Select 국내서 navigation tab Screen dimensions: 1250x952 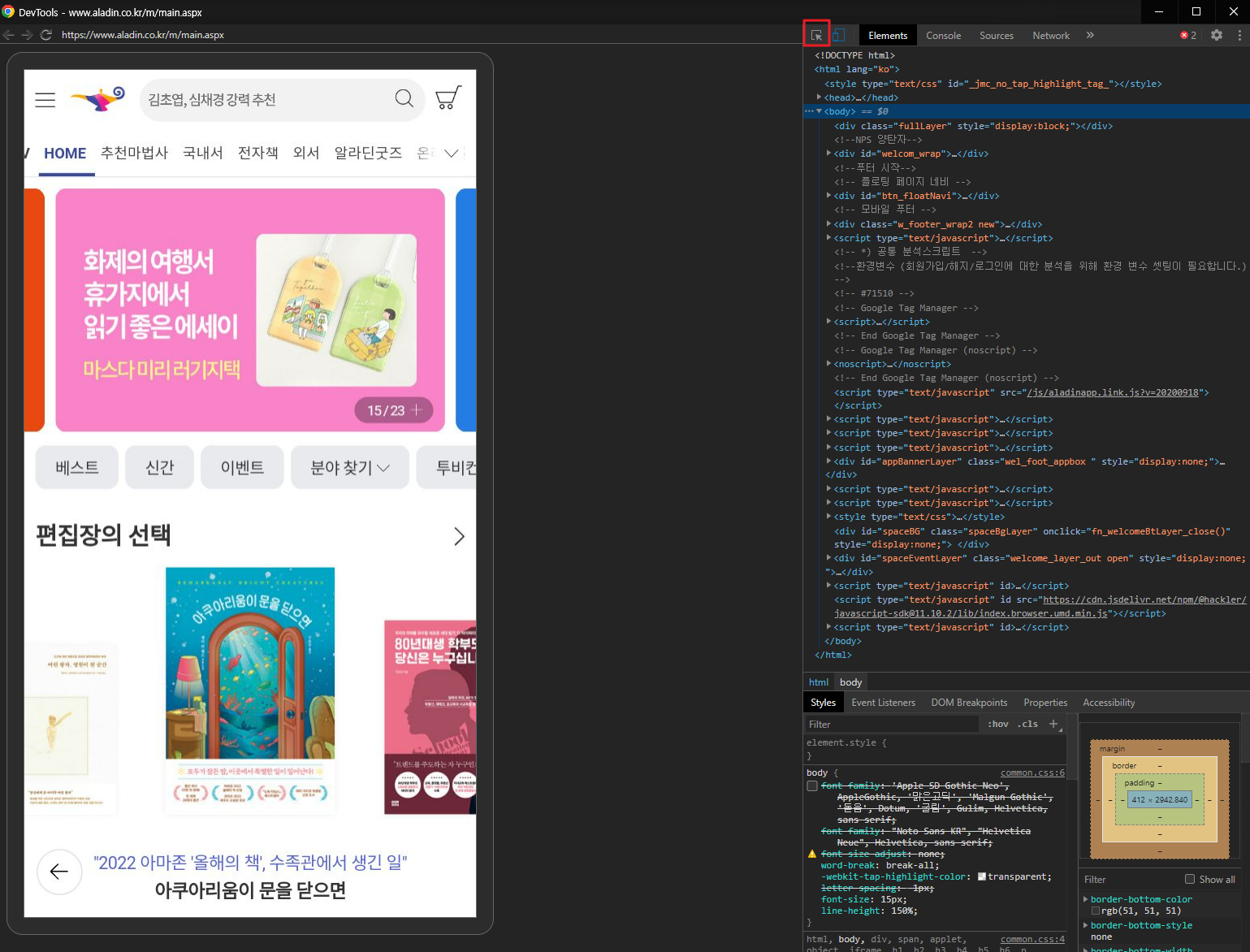[x=202, y=153]
